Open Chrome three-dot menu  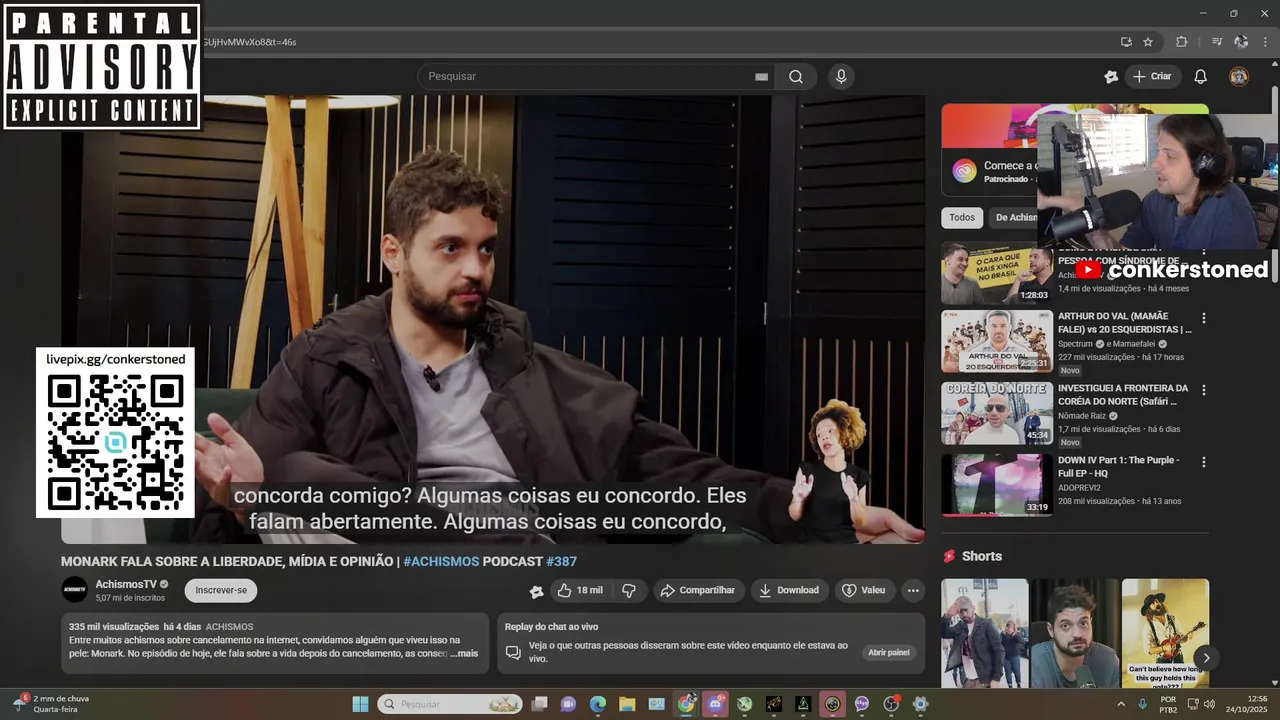click(x=1266, y=42)
